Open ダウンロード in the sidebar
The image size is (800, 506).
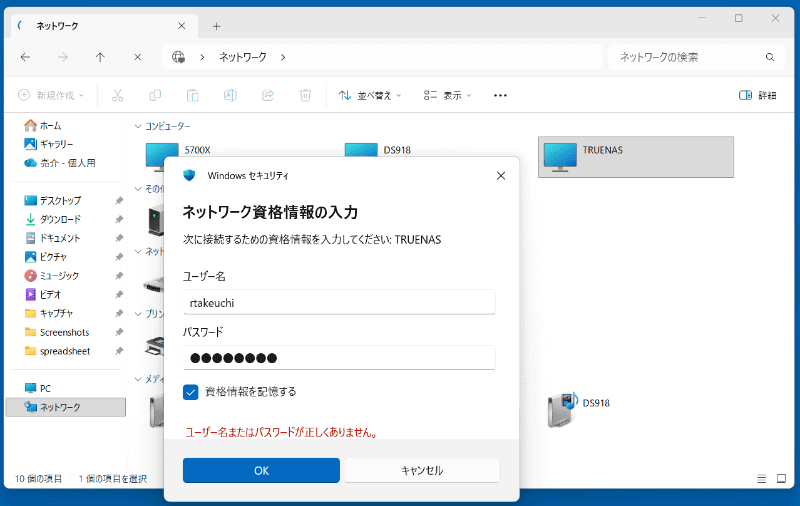53,219
